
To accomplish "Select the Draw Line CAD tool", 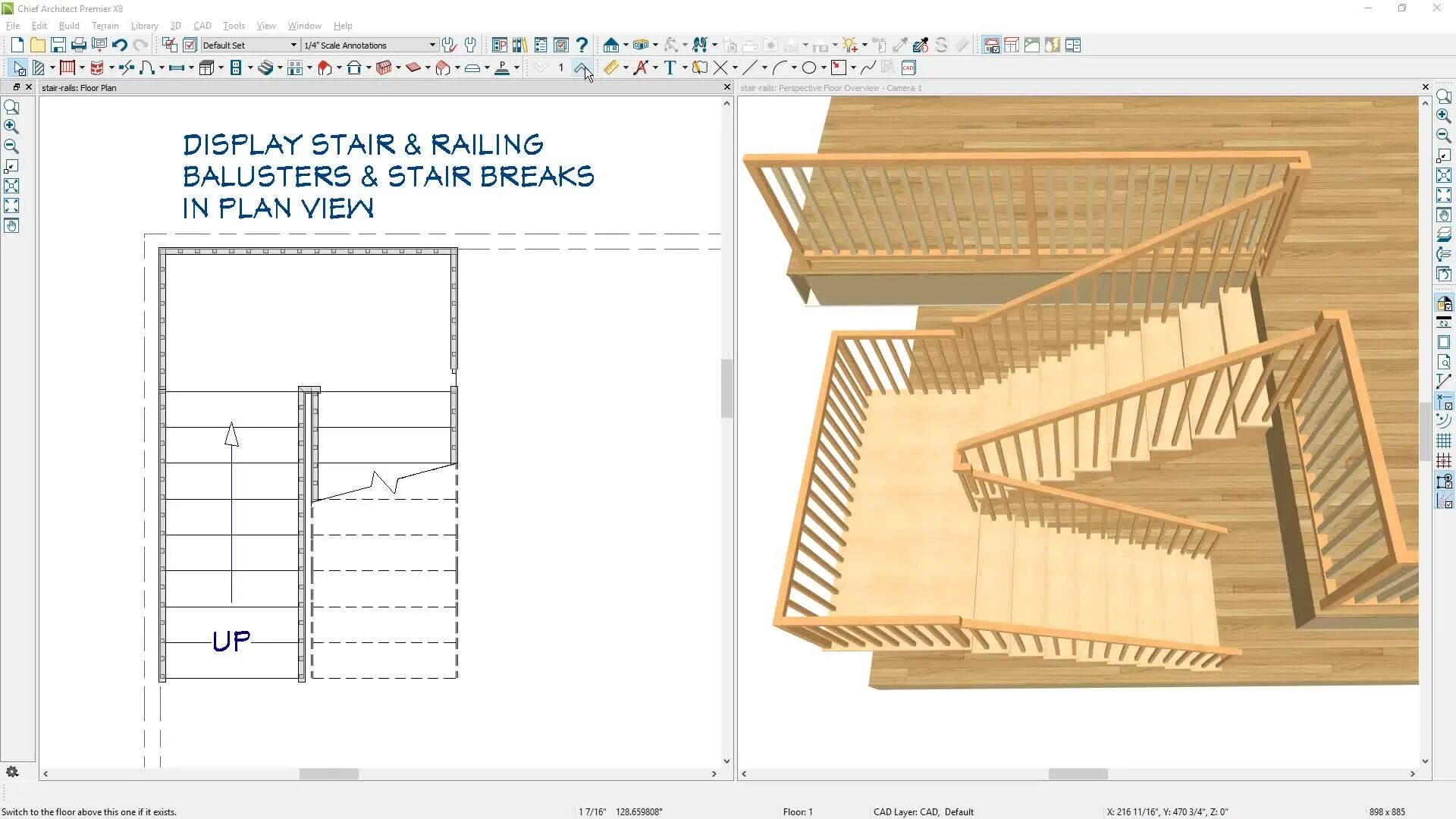I will tap(749, 68).
